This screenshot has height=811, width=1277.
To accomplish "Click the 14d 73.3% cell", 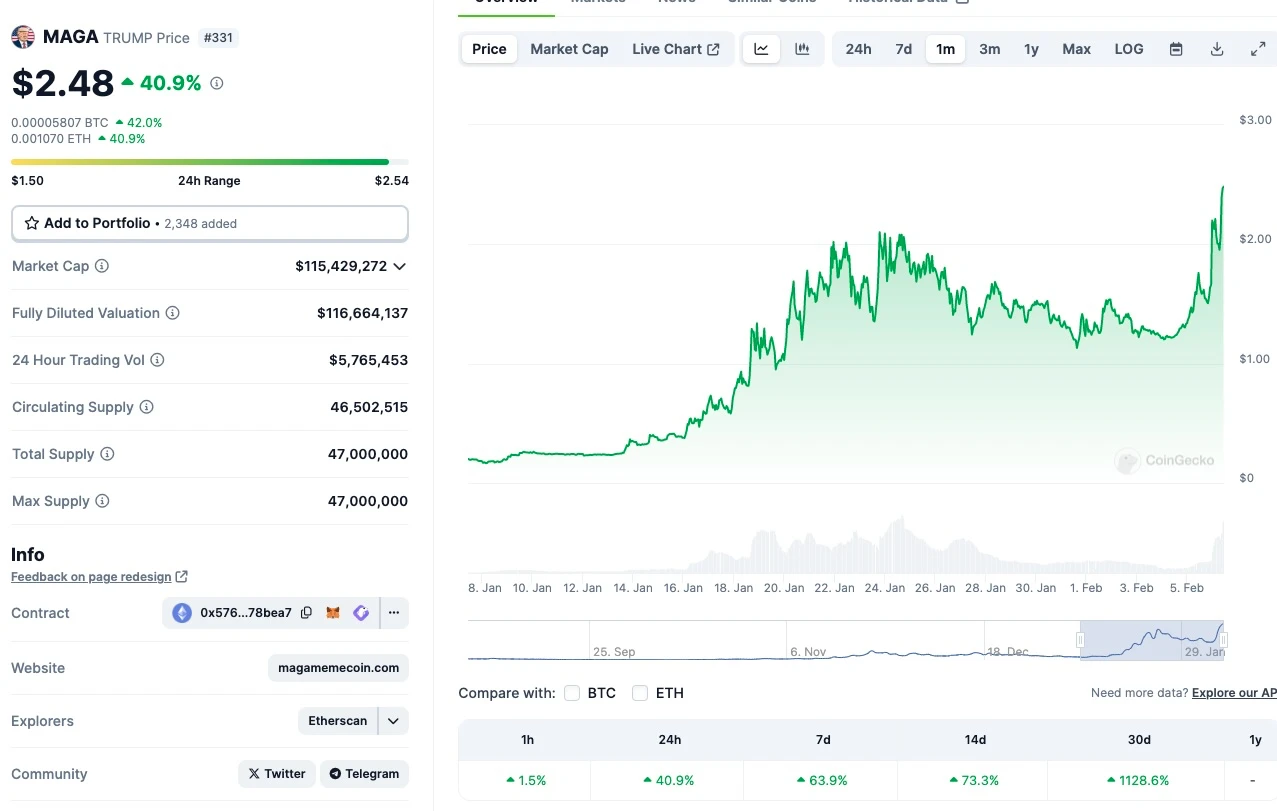I will point(975,780).
